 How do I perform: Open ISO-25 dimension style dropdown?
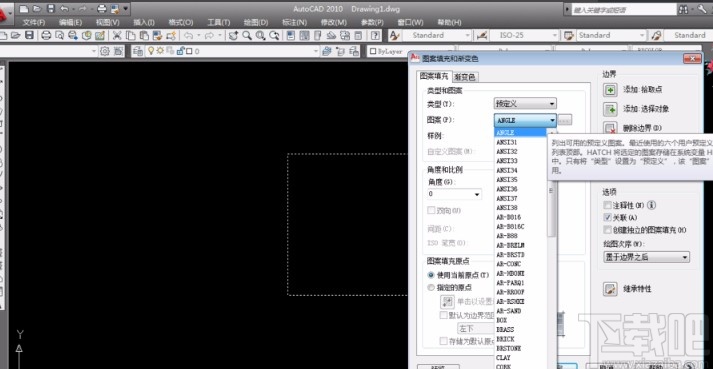[x=524, y=35]
